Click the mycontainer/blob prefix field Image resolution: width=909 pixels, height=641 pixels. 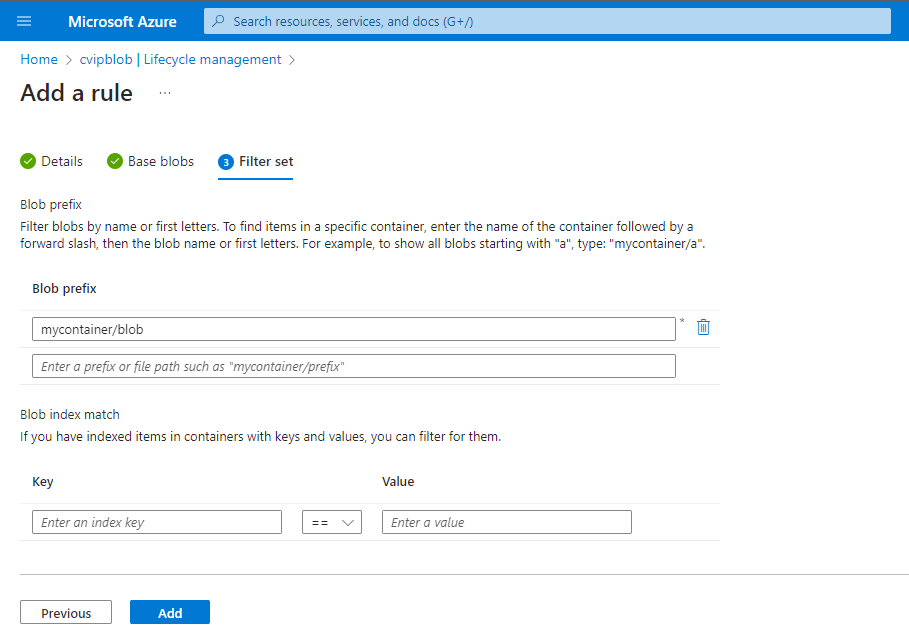353,329
